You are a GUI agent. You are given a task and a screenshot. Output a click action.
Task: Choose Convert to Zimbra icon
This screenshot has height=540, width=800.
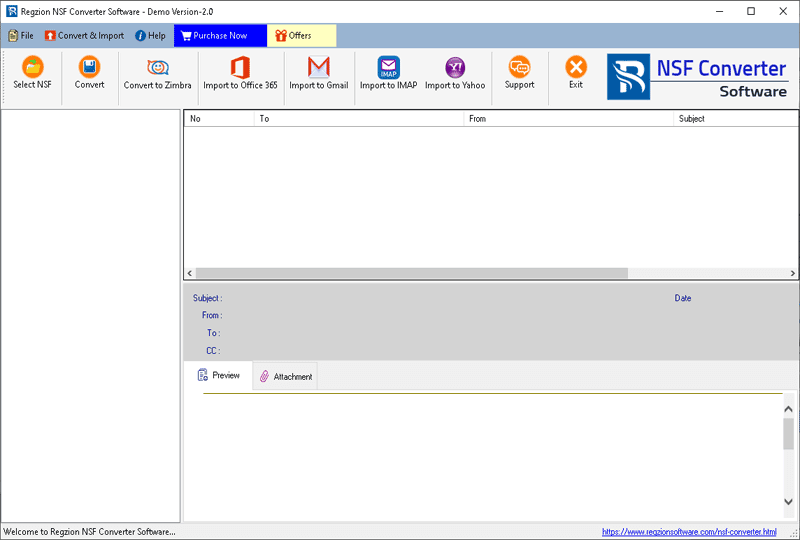(158, 68)
